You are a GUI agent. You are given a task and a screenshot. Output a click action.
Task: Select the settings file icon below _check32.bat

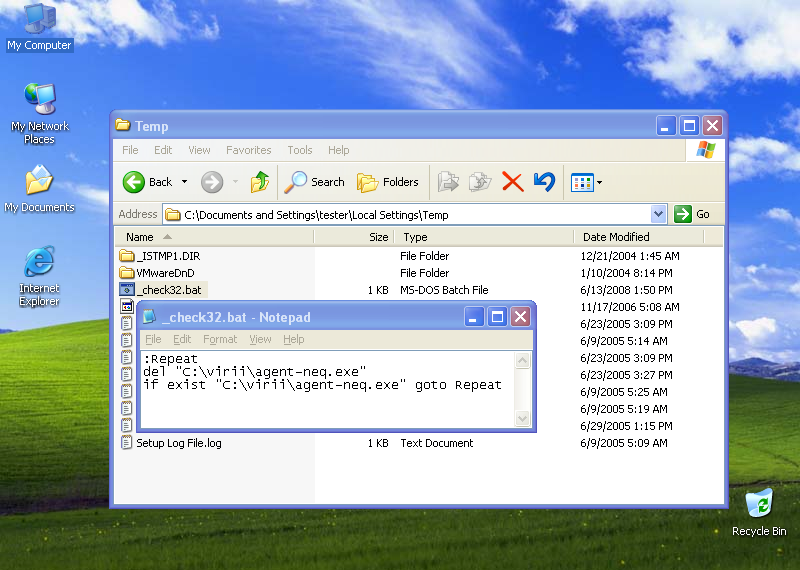(x=127, y=306)
